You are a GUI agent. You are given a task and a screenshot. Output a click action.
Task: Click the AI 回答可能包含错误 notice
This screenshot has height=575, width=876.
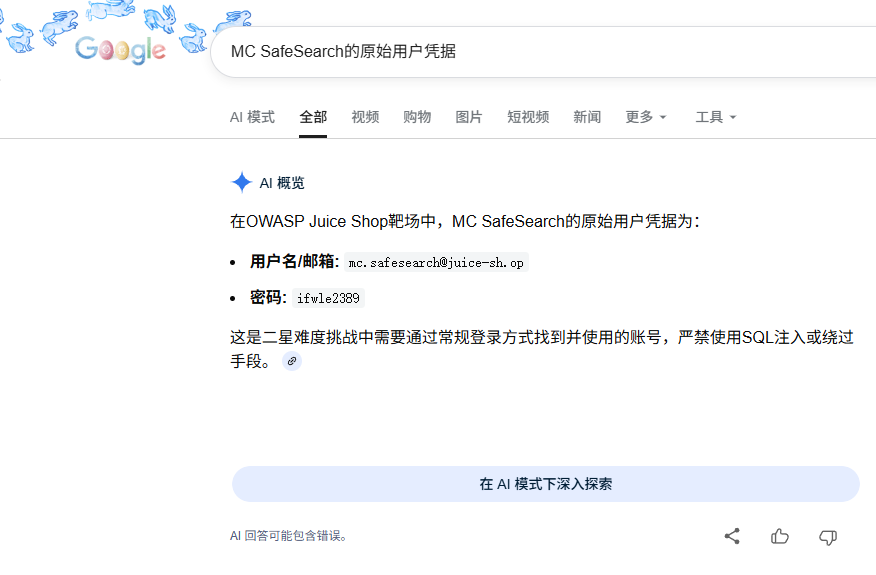coord(289,536)
